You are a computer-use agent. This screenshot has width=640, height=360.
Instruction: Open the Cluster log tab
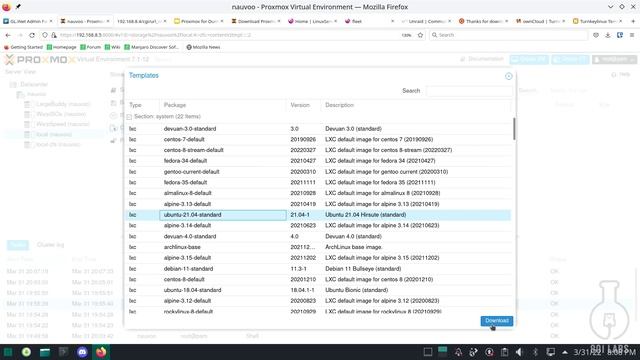(x=50, y=245)
